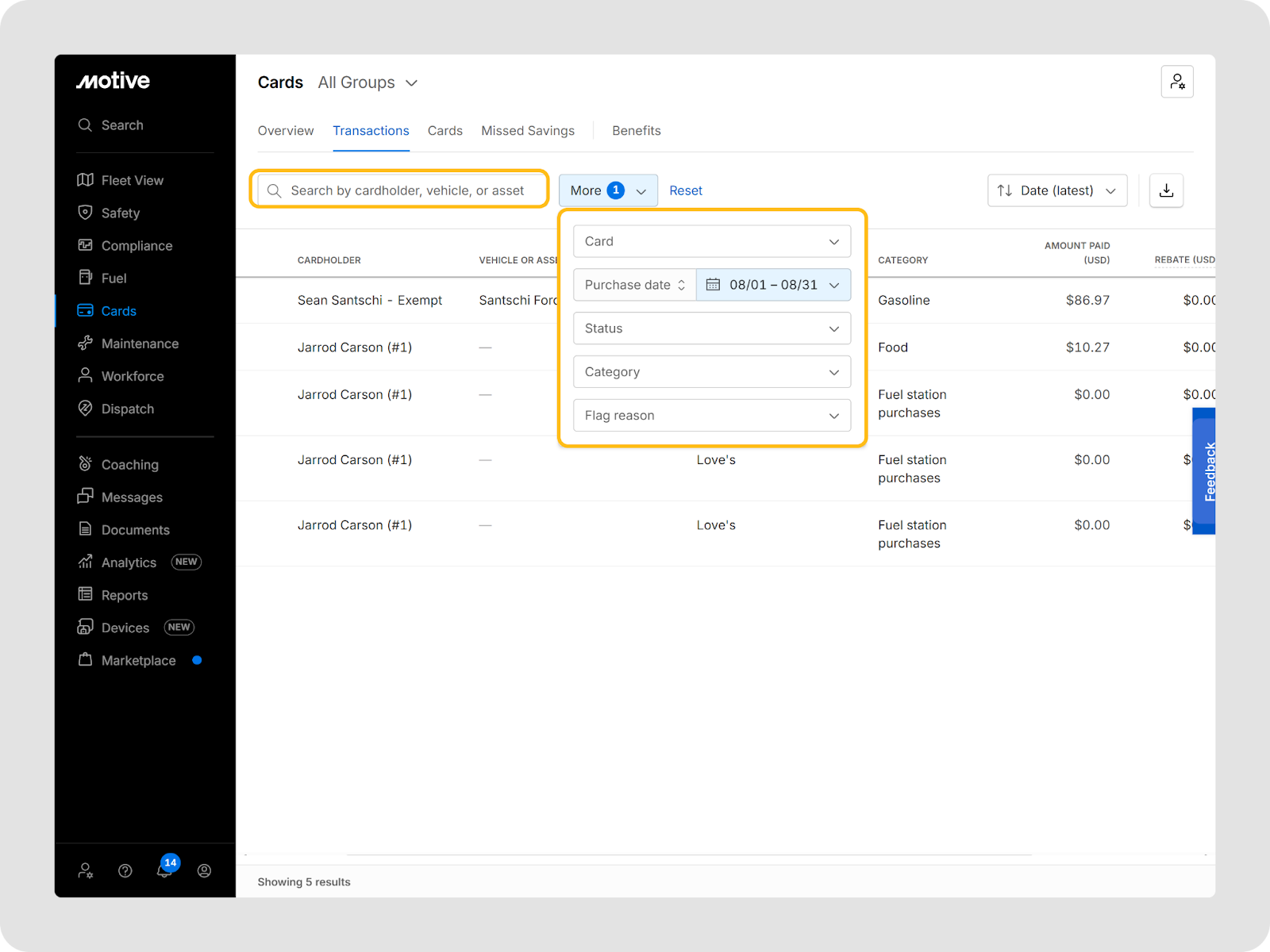The height and width of the screenshot is (952, 1270).
Task: Open Marketplace from sidebar
Action: [x=138, y=660]
